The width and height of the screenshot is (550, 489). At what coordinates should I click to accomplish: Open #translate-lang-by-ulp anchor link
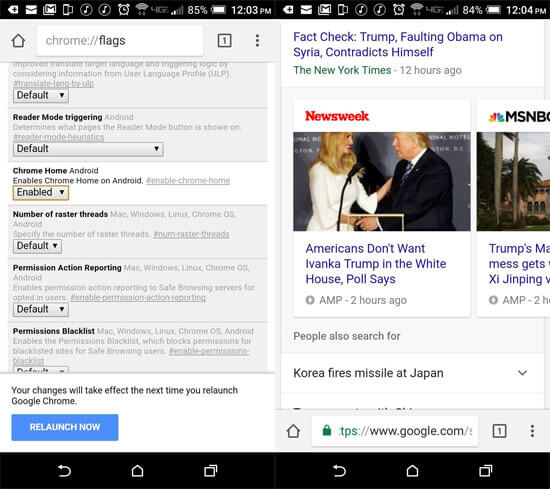[x=53, y=83]
